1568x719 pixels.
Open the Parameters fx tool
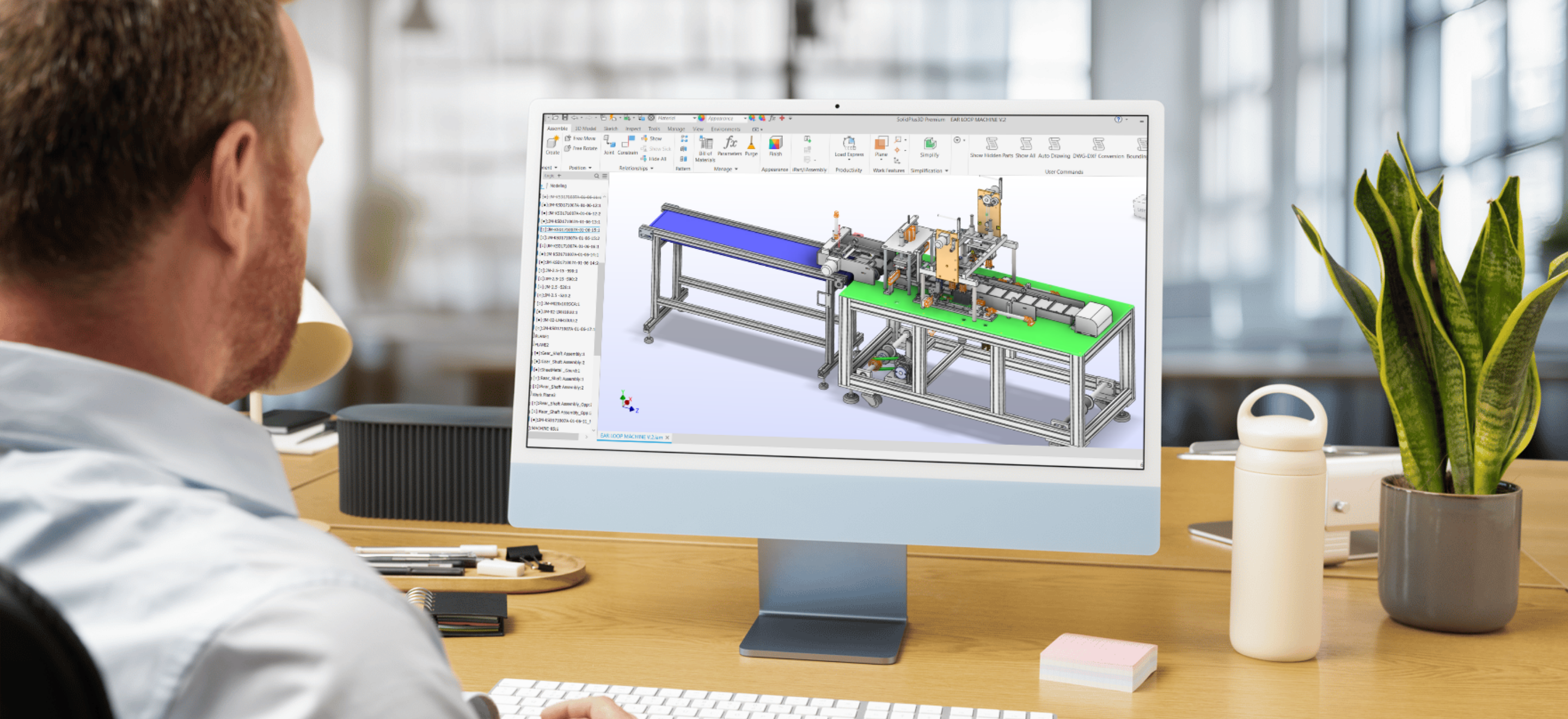[730, 146]
